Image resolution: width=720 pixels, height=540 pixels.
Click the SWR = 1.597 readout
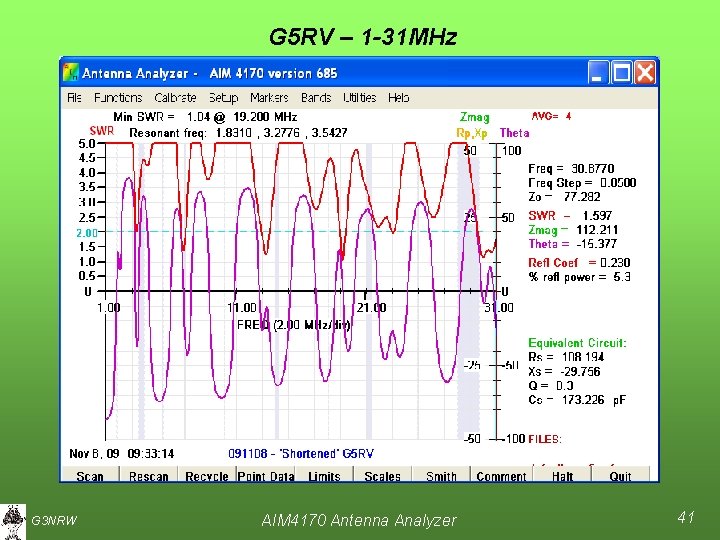click(570, 215)
